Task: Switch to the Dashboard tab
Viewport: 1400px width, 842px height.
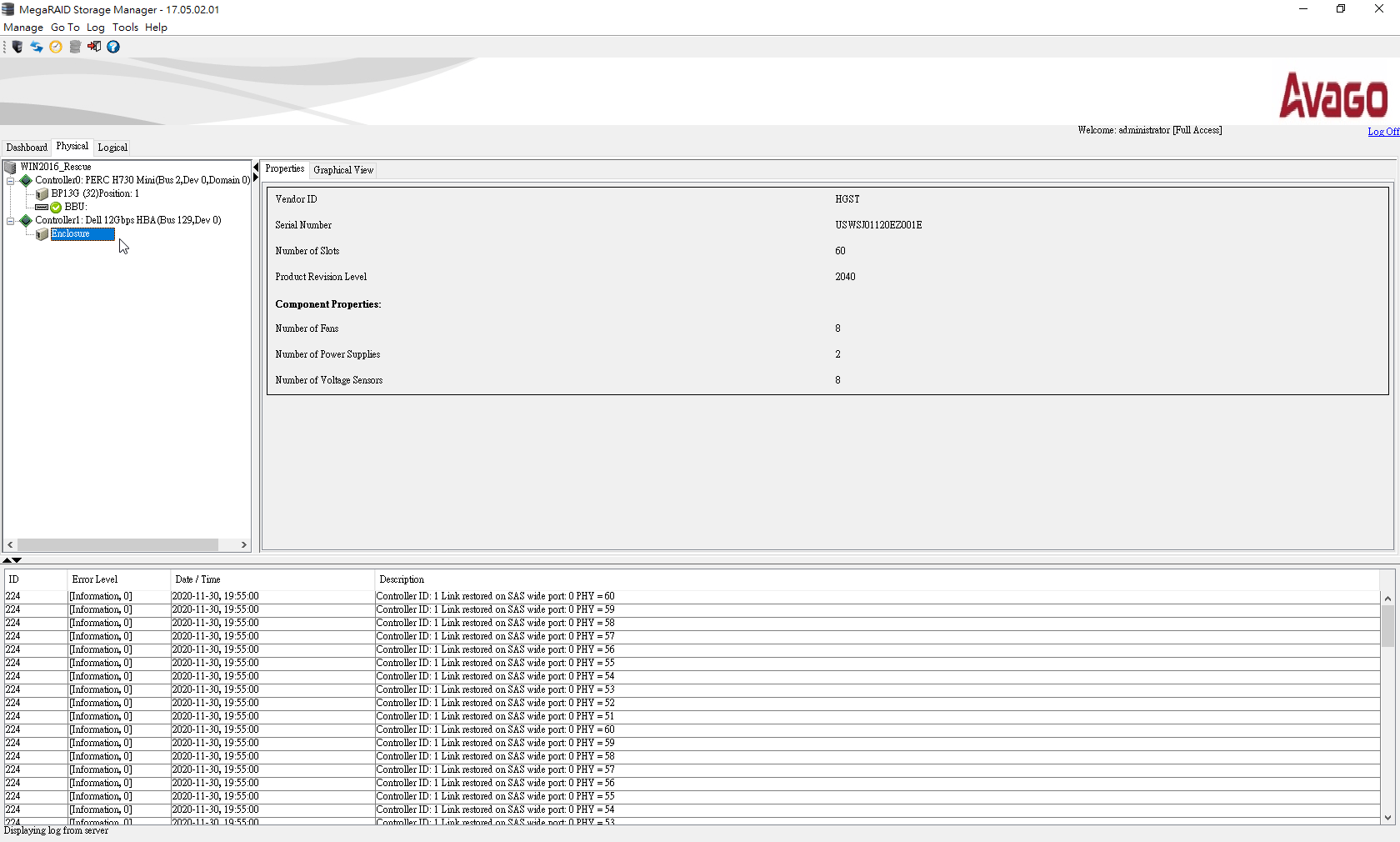Action: point(27,148)
